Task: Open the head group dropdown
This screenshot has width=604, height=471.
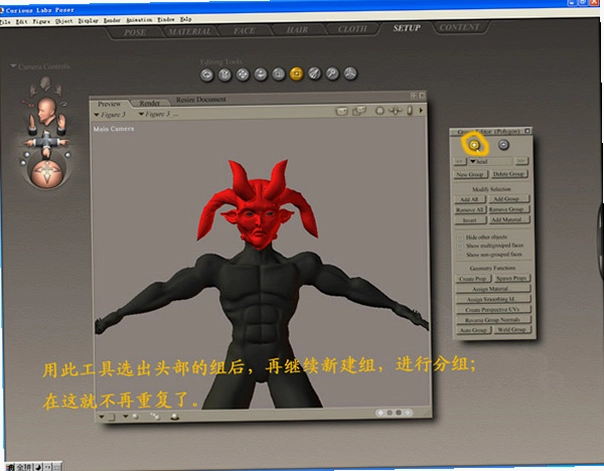Action: pos(490,161)
